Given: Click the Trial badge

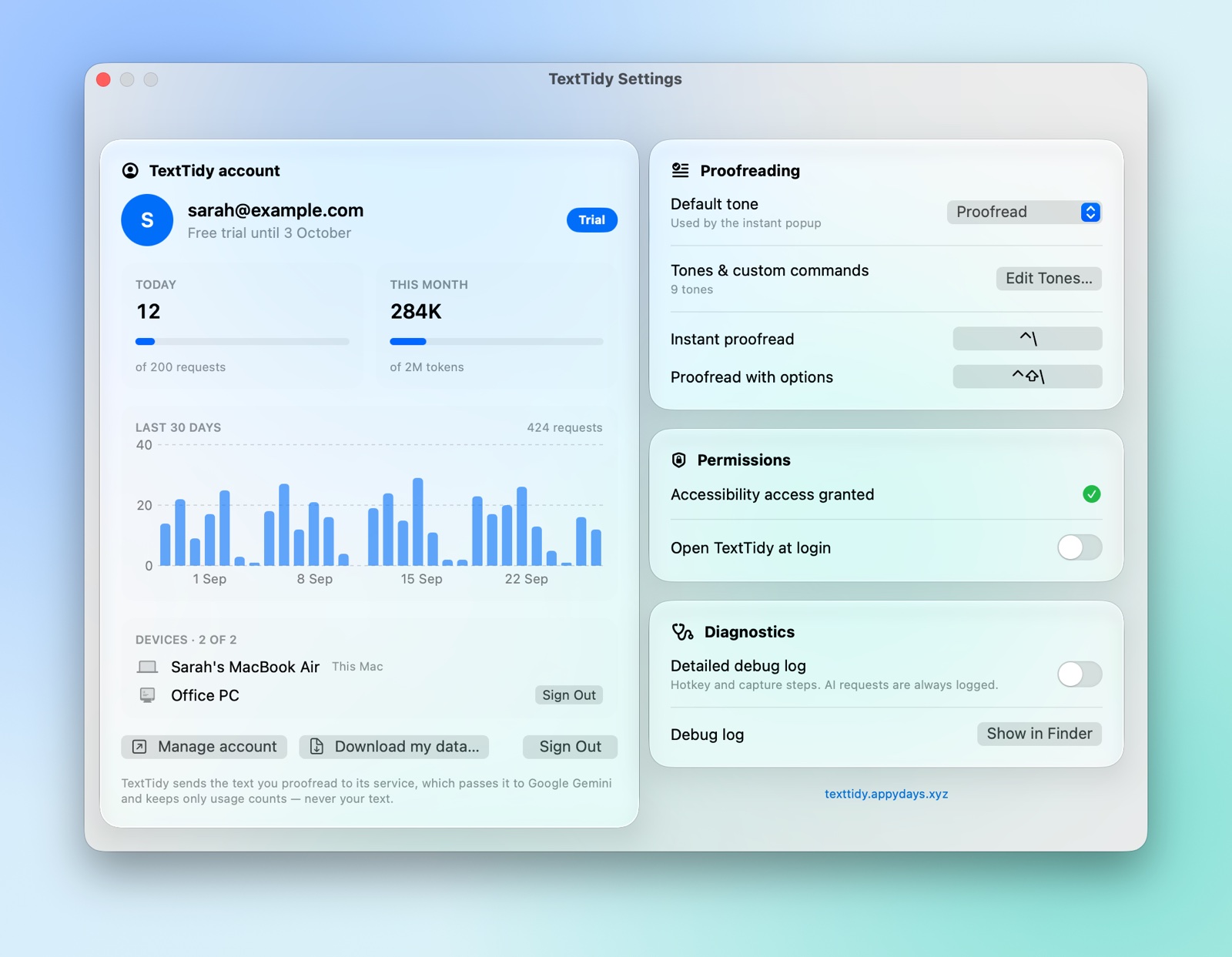Looking at the screenshot, I should [592, 220].
